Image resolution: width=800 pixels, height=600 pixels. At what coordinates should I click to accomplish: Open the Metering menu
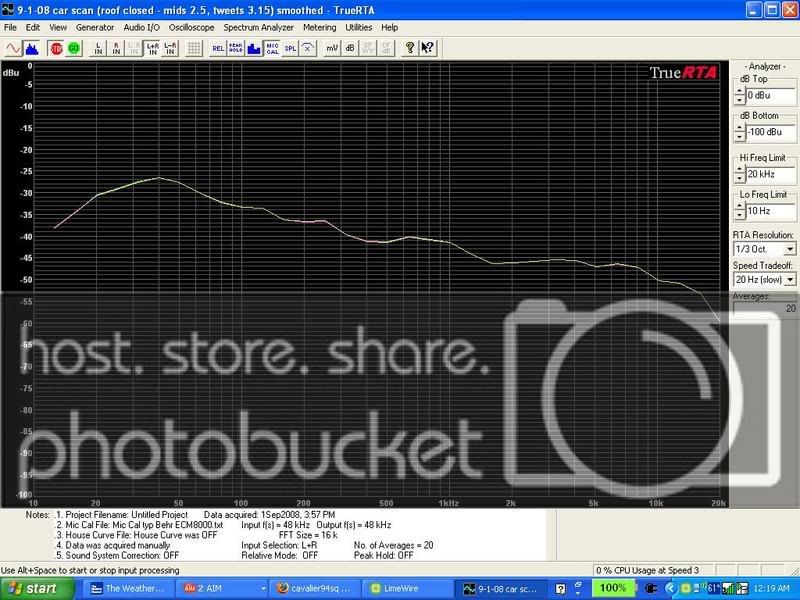click(x=319, y=28)
